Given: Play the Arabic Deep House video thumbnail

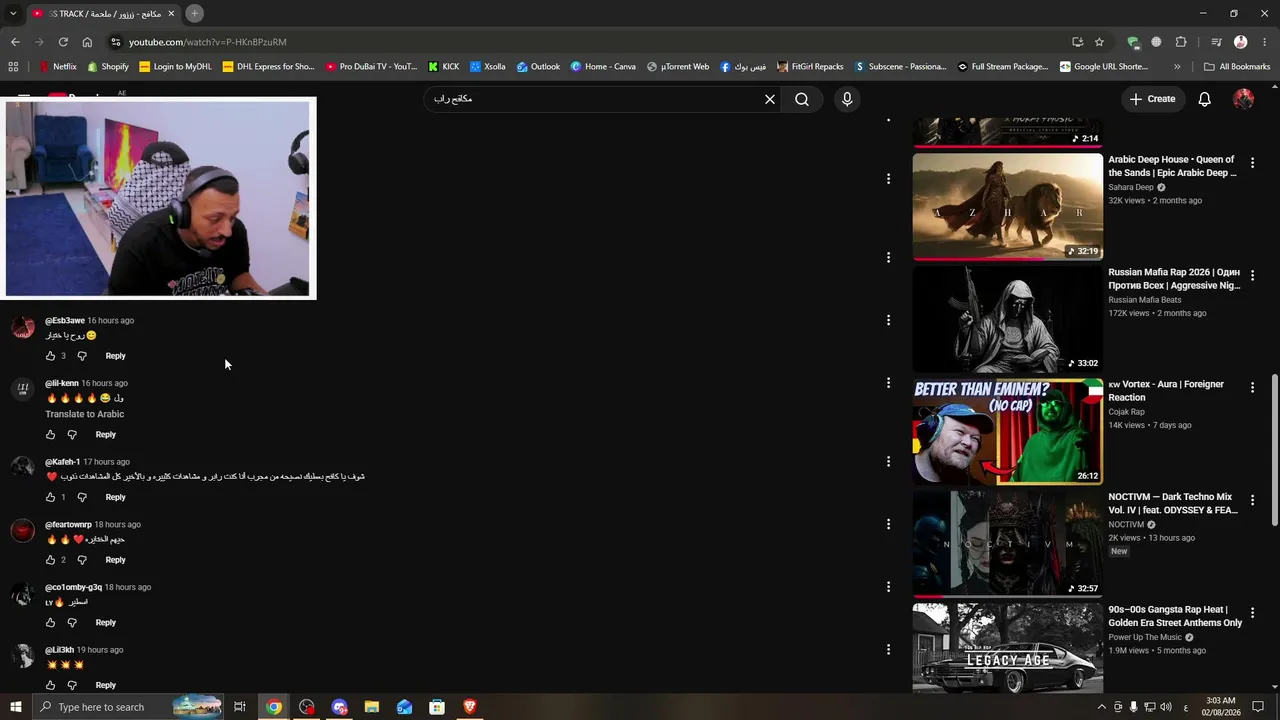Looking at the screenshot, I should coord(1007,207).
